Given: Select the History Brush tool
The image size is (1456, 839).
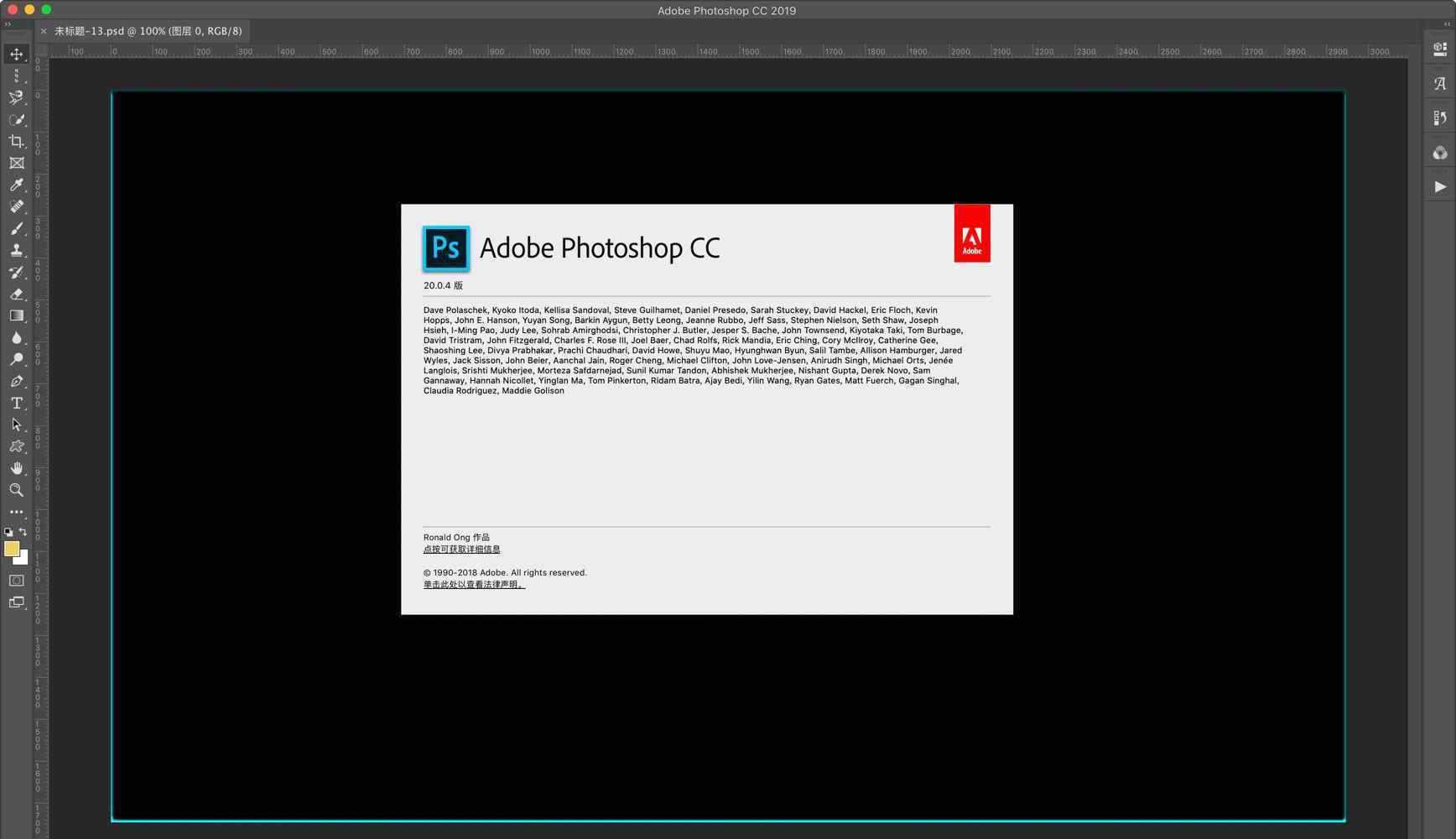Looking at the screenshot, I should pyautogui.click(x=16, y=273).
